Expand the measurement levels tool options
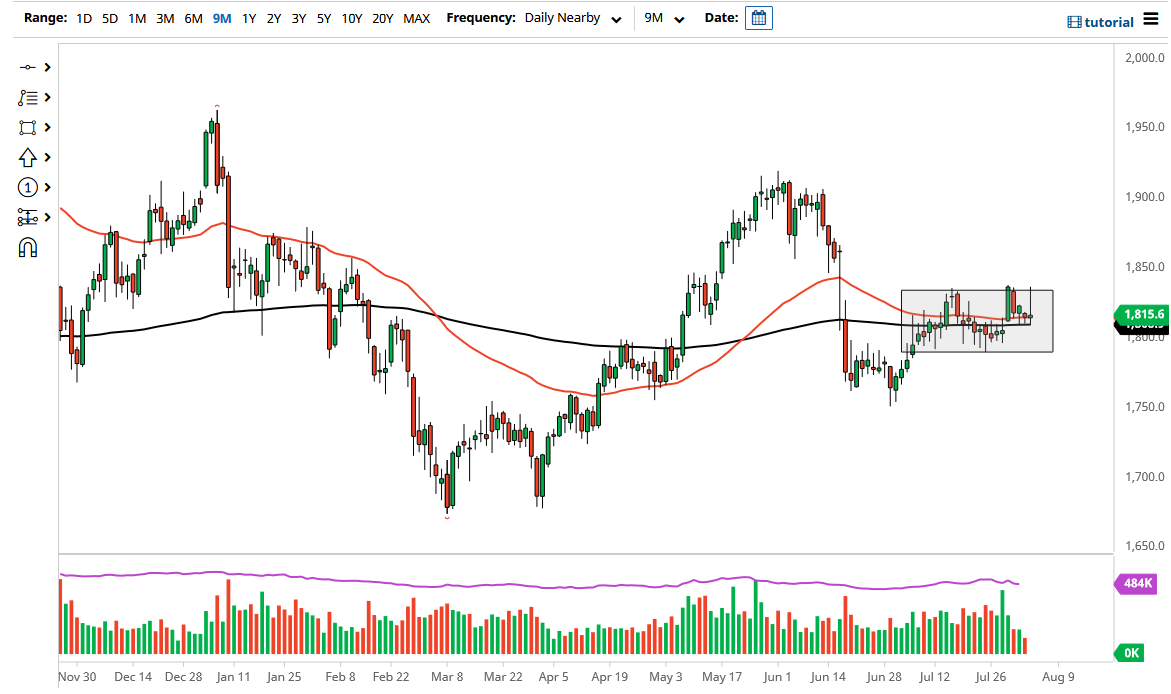Image resolution: width=1171 pixels, height=694 pixels. (48, 217)
